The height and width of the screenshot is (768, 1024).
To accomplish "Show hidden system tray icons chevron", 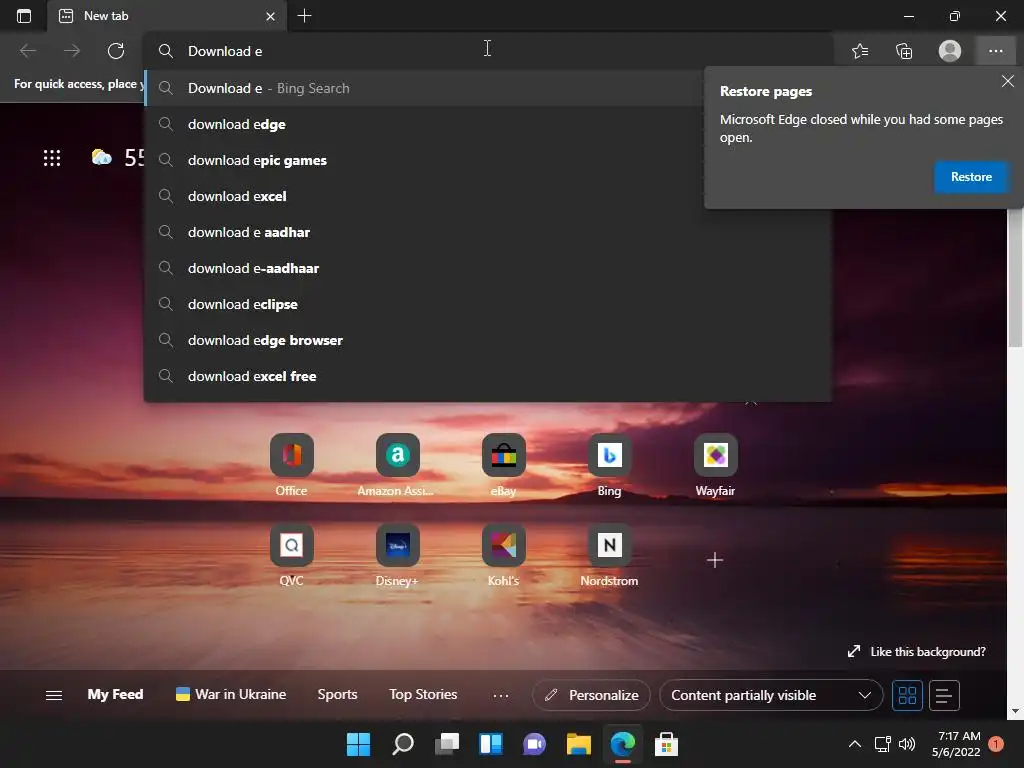I will 854,744.
